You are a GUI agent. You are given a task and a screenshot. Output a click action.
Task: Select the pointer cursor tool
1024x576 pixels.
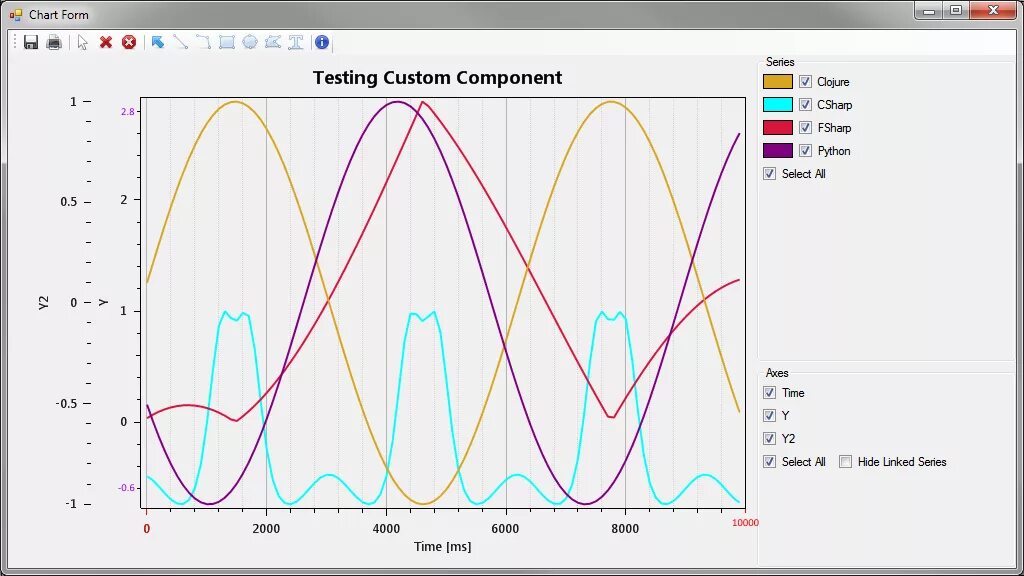pos(82,42)
